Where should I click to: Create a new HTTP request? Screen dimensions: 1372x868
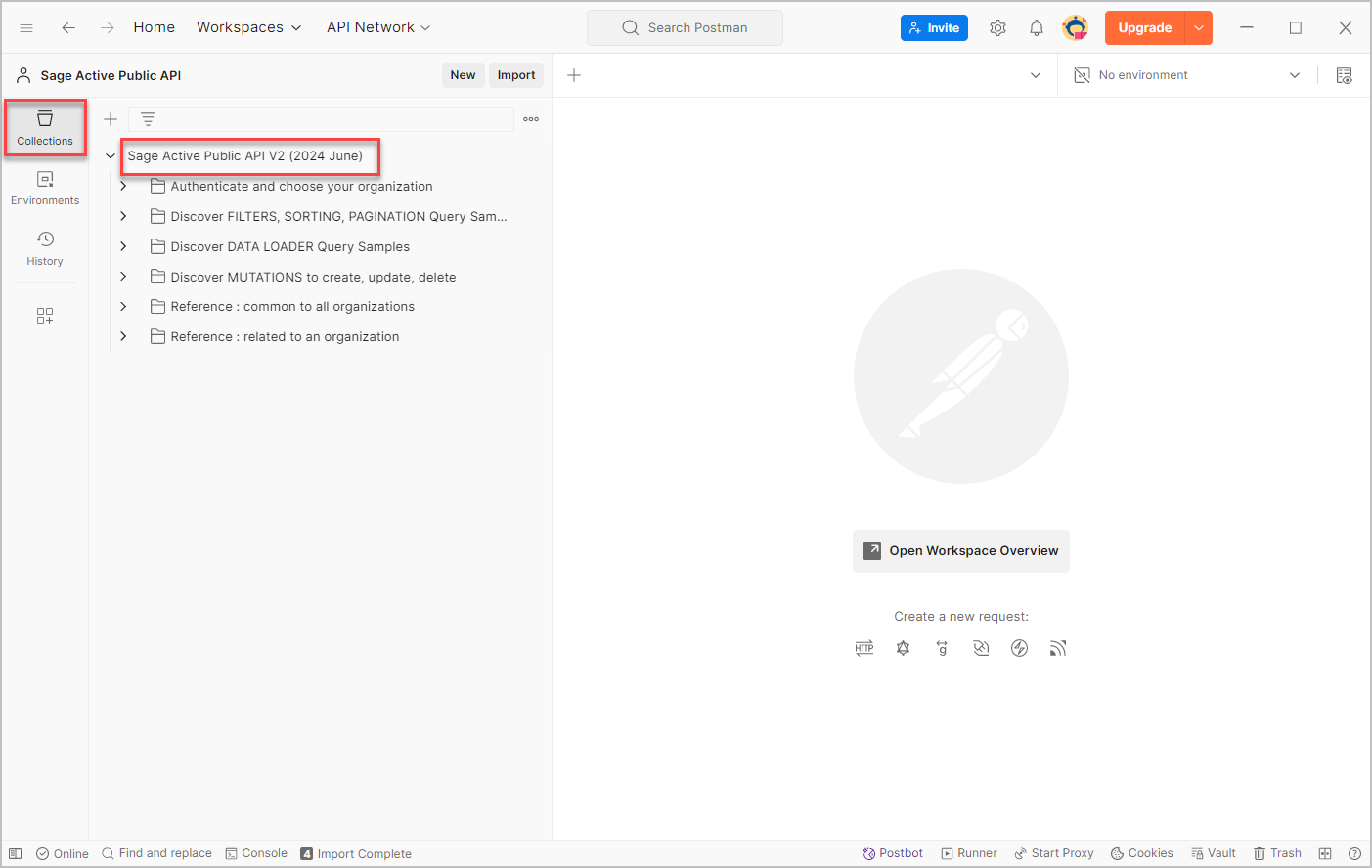pyautogui.click(x=864, y=648)
